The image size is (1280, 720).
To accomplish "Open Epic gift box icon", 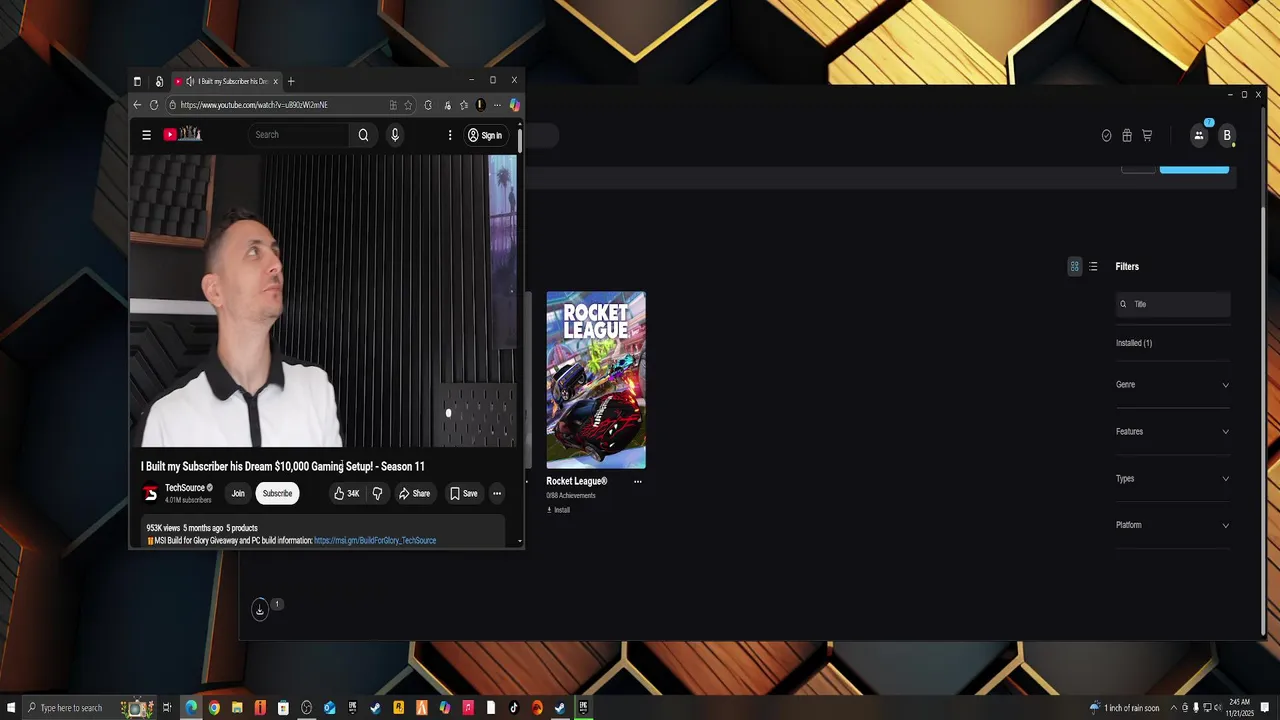I will tap(1127, 135).
